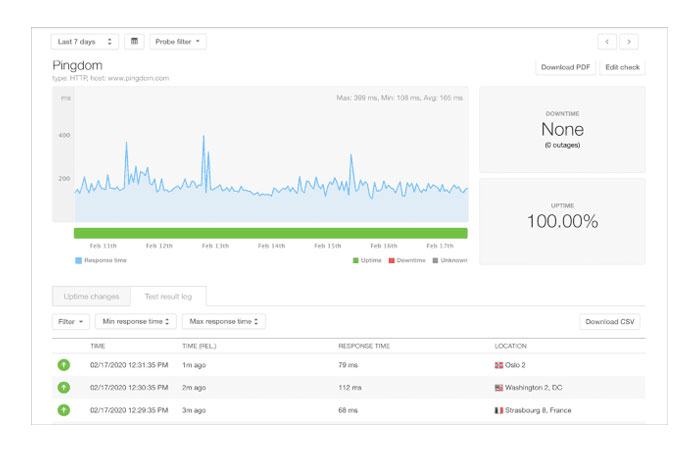Open Min response time selector
This screenshot has width=700, height=450.
[x=135, y=321]
